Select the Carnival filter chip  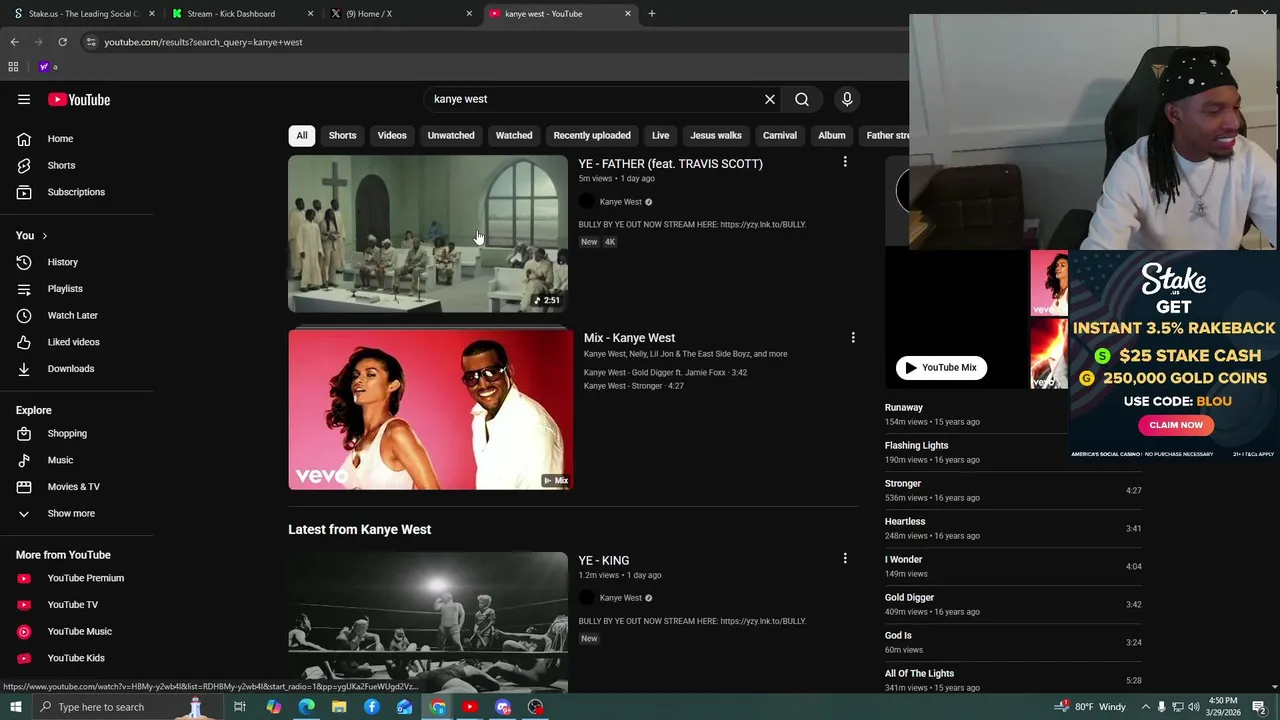[x=780, y=135]
